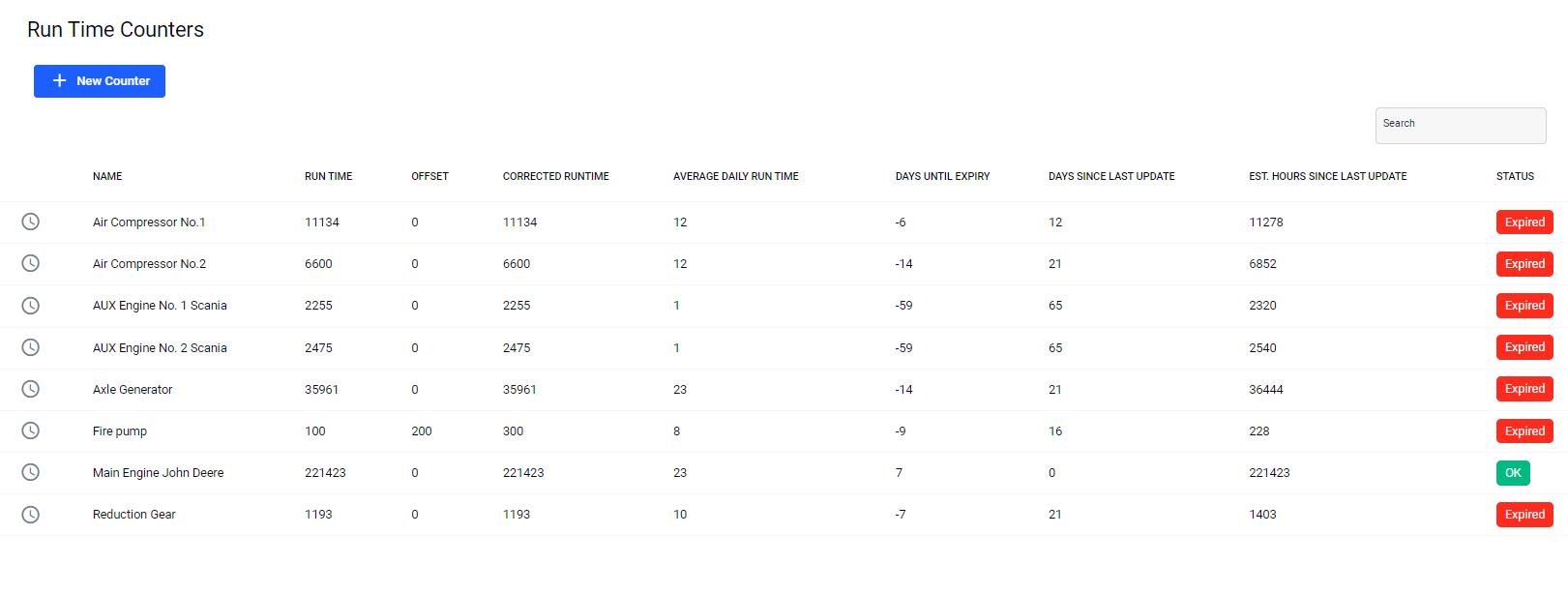Select the clock icon beside AUX Engine No. 2 Scania
Image resolution: width=1568 pixels, height=594 pixels.
[x=31, y=347]
